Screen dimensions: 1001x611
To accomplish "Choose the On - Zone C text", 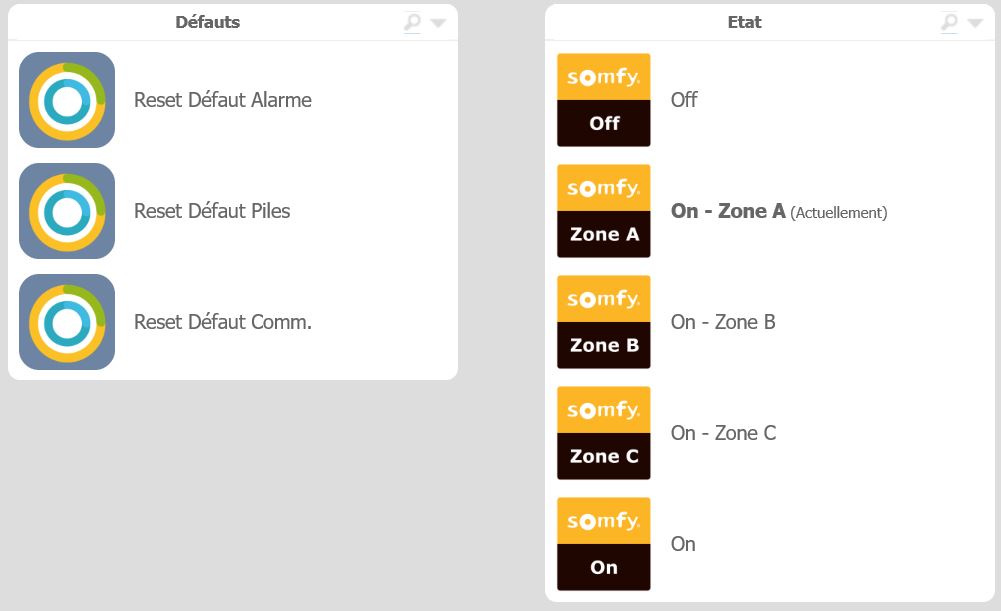I will click(723, 434).
